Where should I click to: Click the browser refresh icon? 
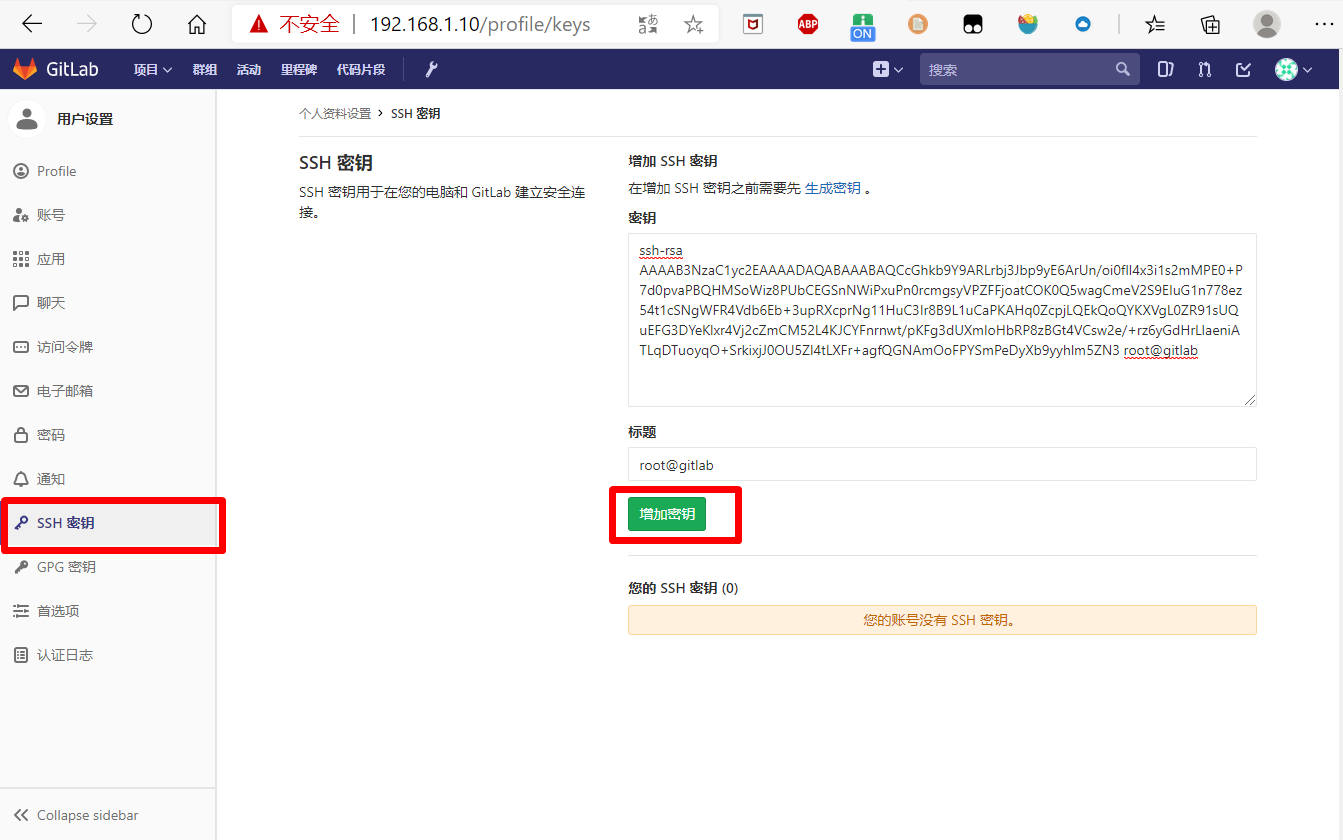coord(143,24)
